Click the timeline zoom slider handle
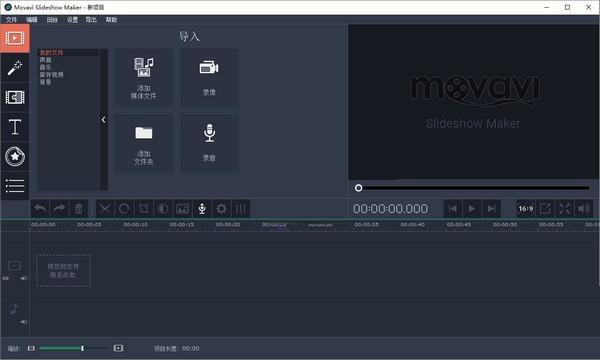The width and height of the screenshot is (600, 360). pos(82,348)
